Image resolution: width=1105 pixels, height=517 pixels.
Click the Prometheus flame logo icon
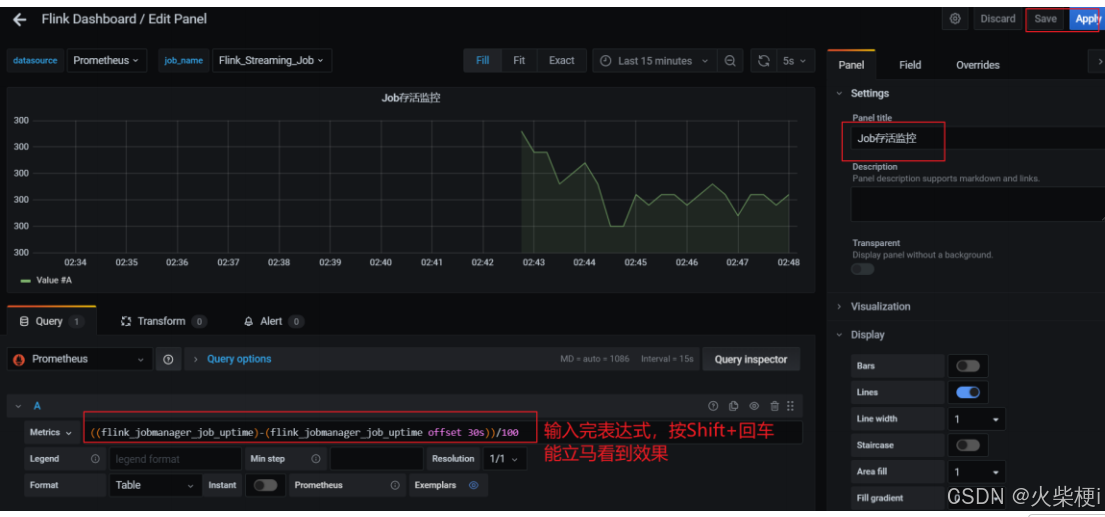[x=20, y=359]
